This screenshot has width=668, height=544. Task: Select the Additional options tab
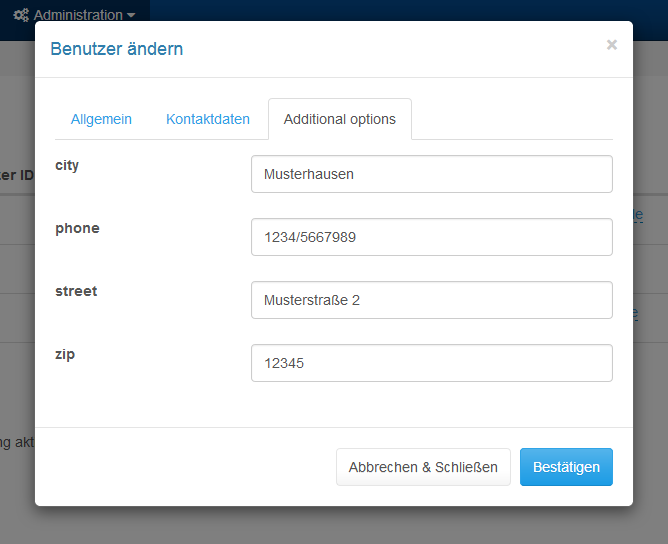pyautogui.click(x=339, y=119)
